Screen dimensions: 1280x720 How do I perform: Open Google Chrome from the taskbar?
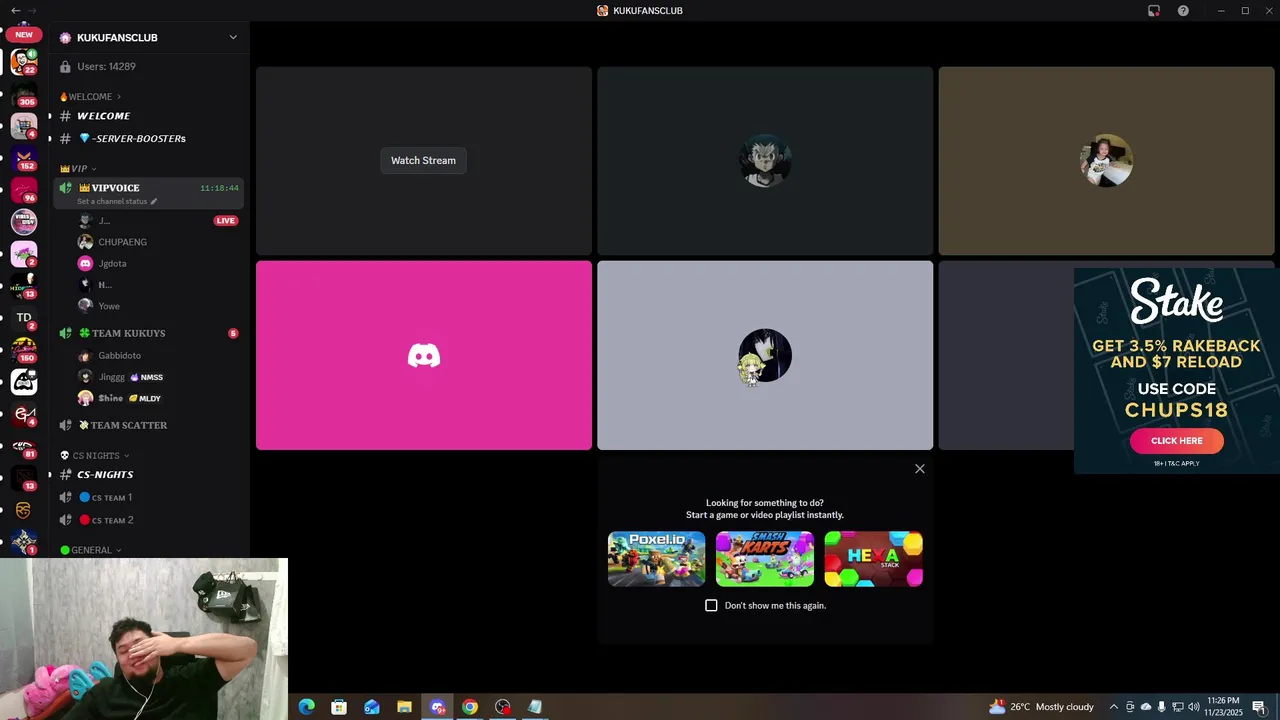point(470,707)
